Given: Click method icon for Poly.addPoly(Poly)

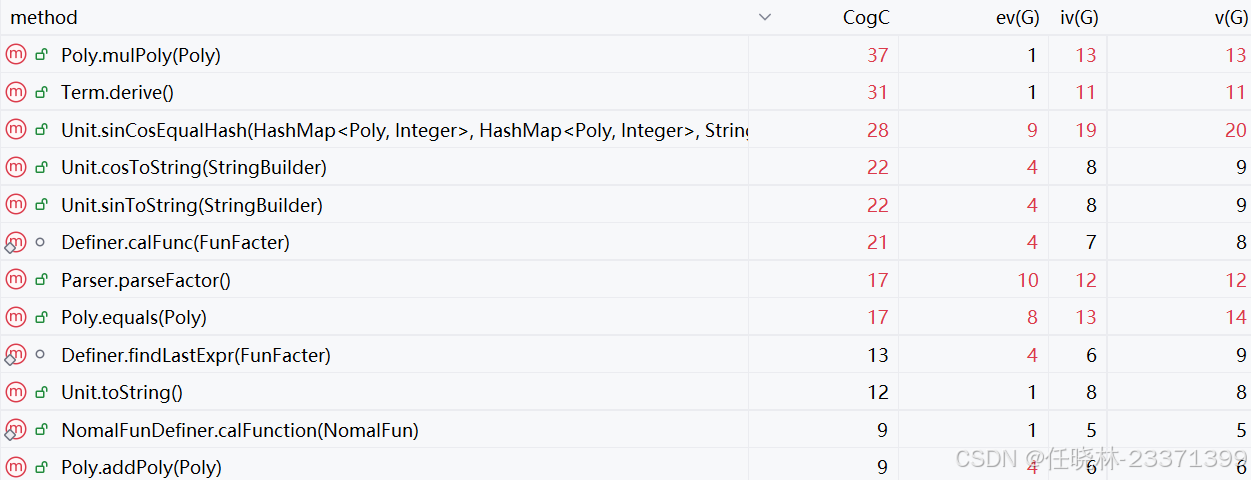Looking at the screenshot, I should pyautogui.click(x=15, y=467).
